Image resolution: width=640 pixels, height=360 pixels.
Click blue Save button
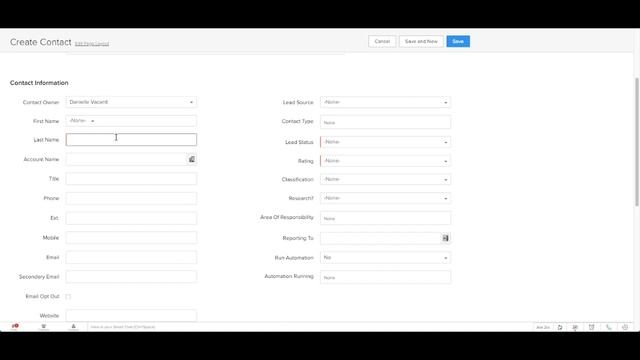pos(458,41)
